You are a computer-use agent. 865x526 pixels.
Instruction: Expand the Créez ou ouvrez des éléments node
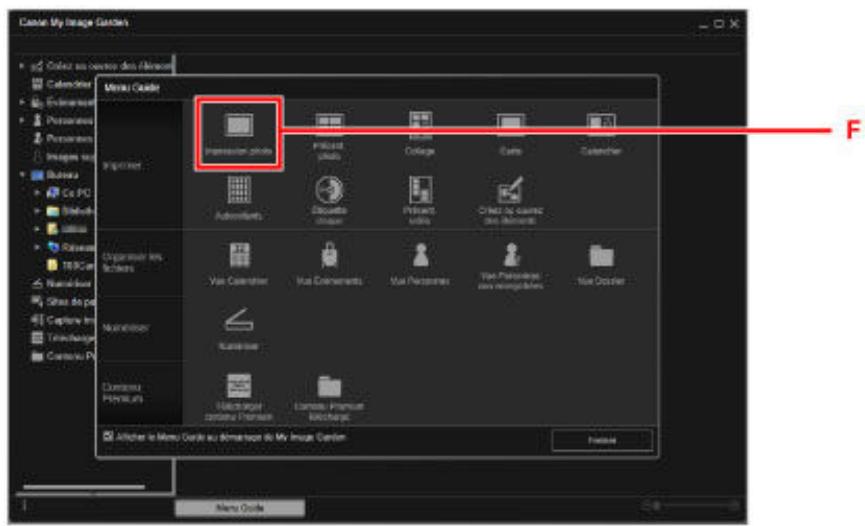[x=22, y=66]
